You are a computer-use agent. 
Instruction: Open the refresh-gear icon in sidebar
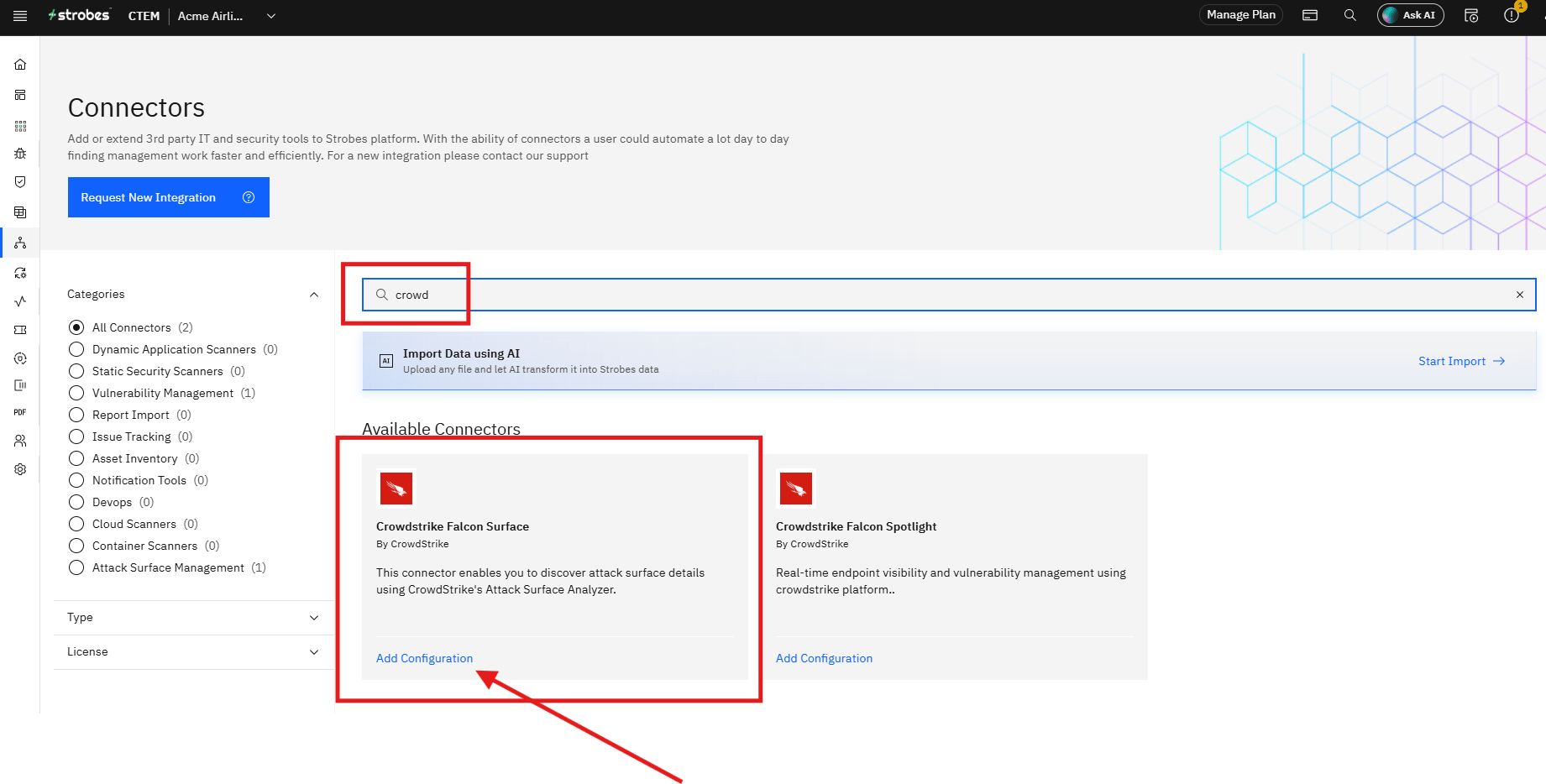(x=20, y=273)
